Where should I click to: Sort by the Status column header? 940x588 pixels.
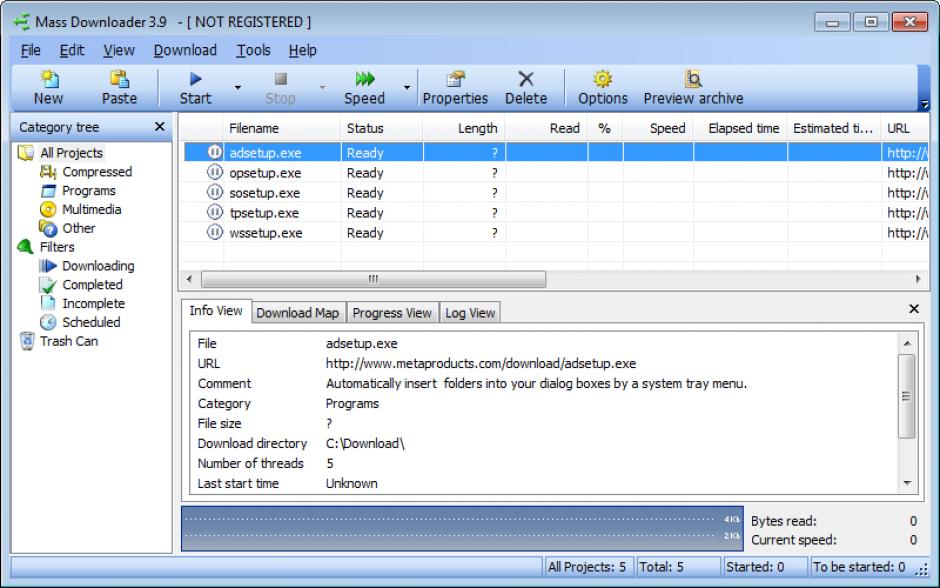(x=382, y=128)
